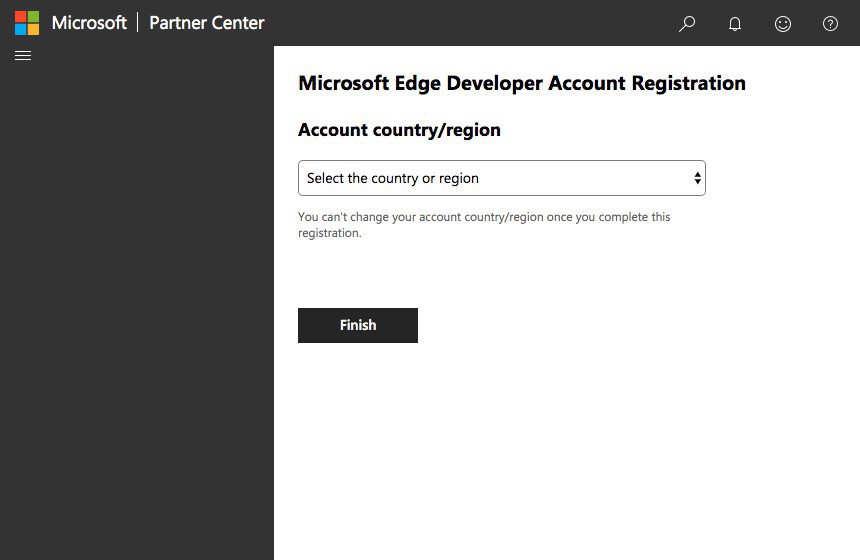This screenshot has width=860, height=560.
Task: Open help with the question mark icon
Action: 830,23
